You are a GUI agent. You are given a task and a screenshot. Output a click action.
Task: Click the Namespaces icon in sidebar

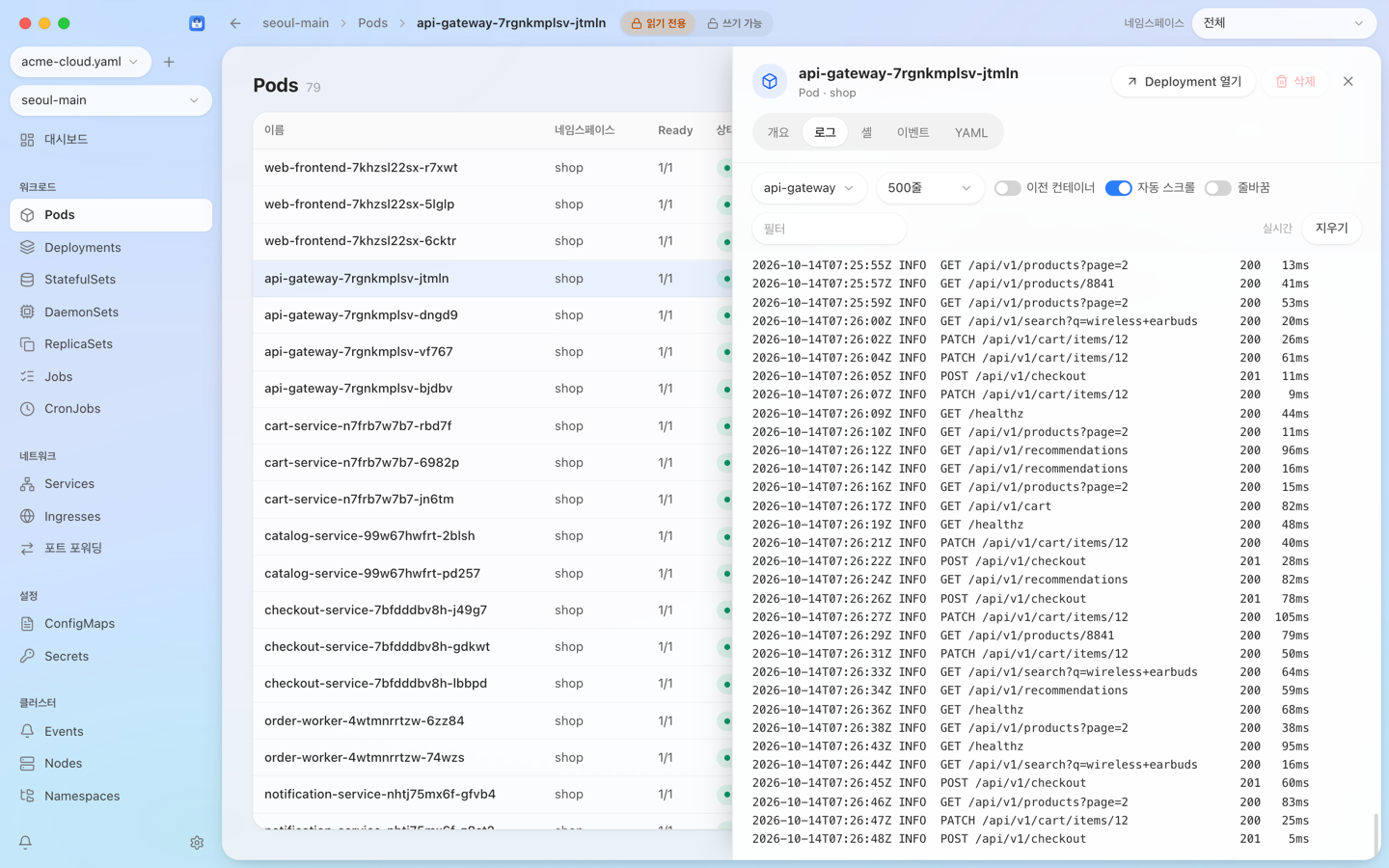coord(27,797)
